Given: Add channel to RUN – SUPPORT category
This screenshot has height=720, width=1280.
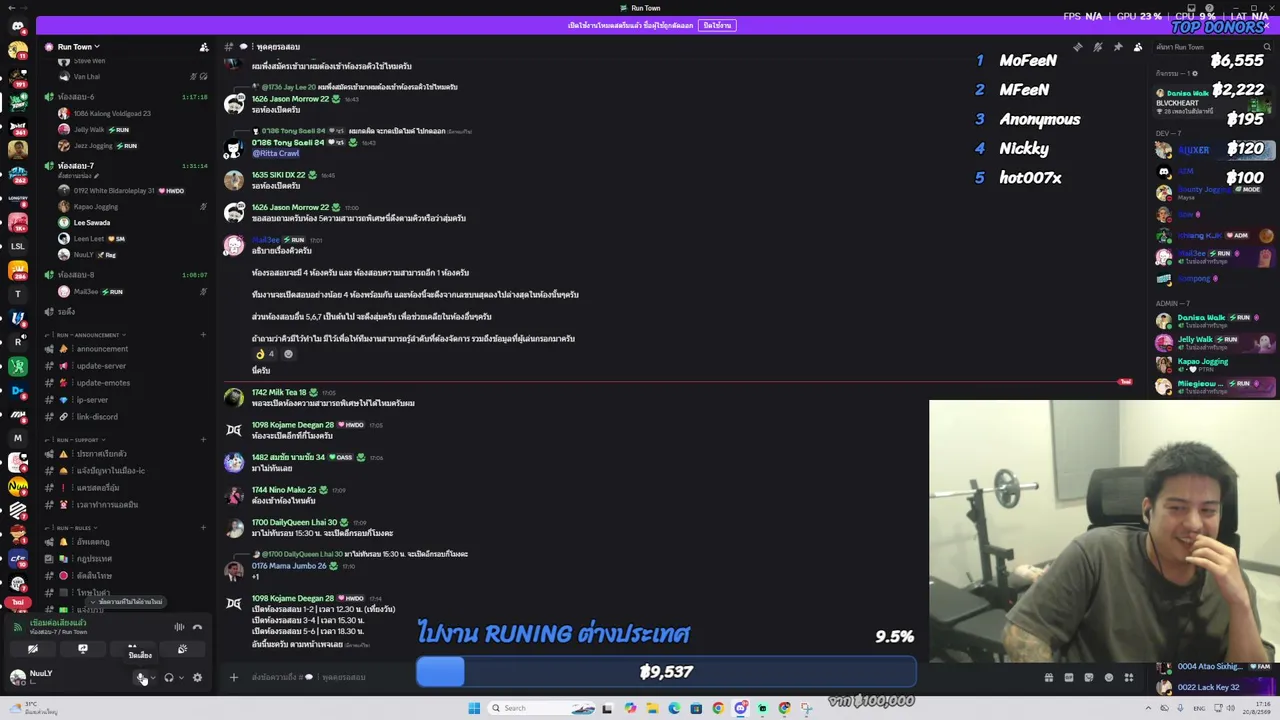Looking at the screenshot, I should click(x=203, y=440).
